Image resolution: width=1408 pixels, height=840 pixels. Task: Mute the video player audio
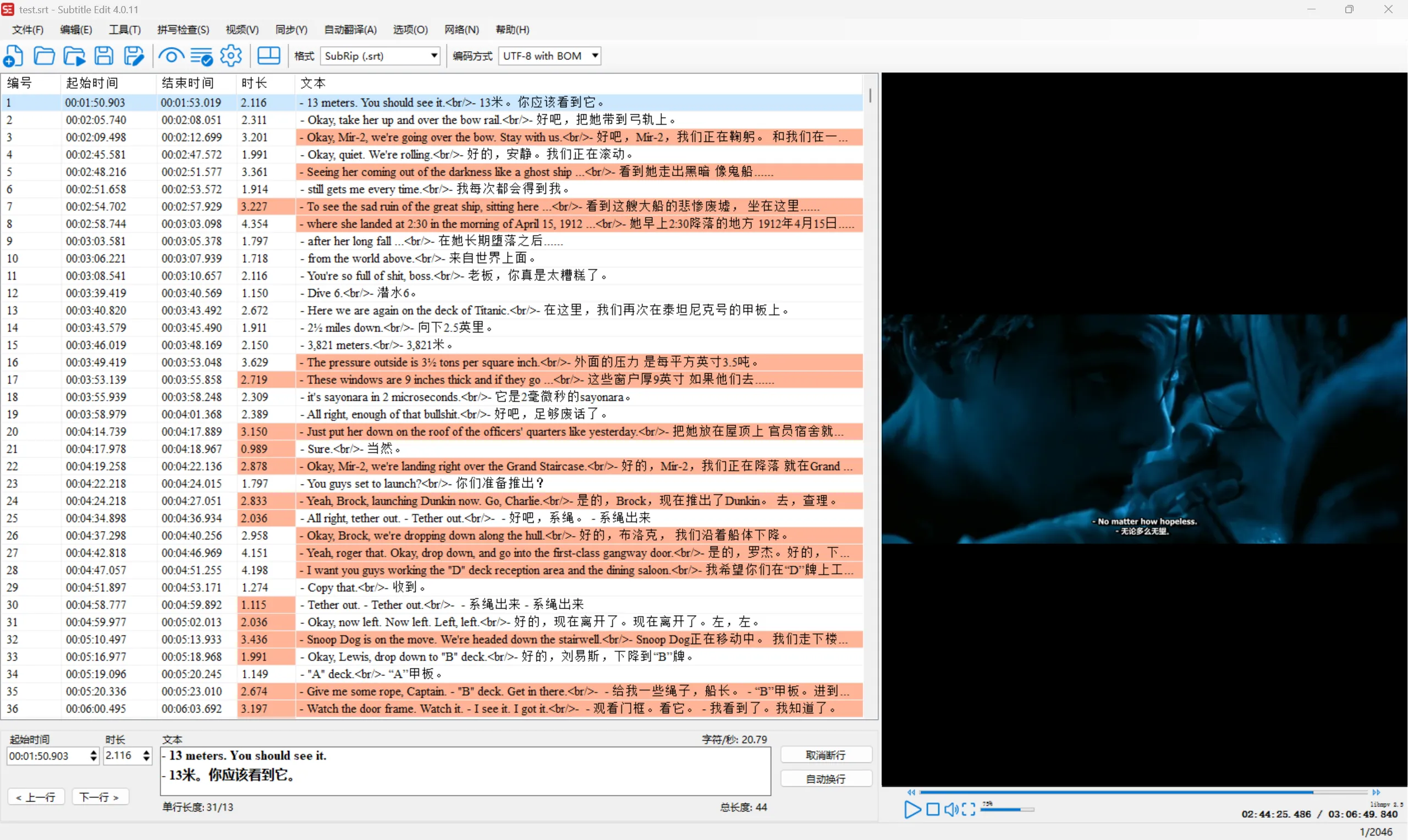(x=951, y=809)
